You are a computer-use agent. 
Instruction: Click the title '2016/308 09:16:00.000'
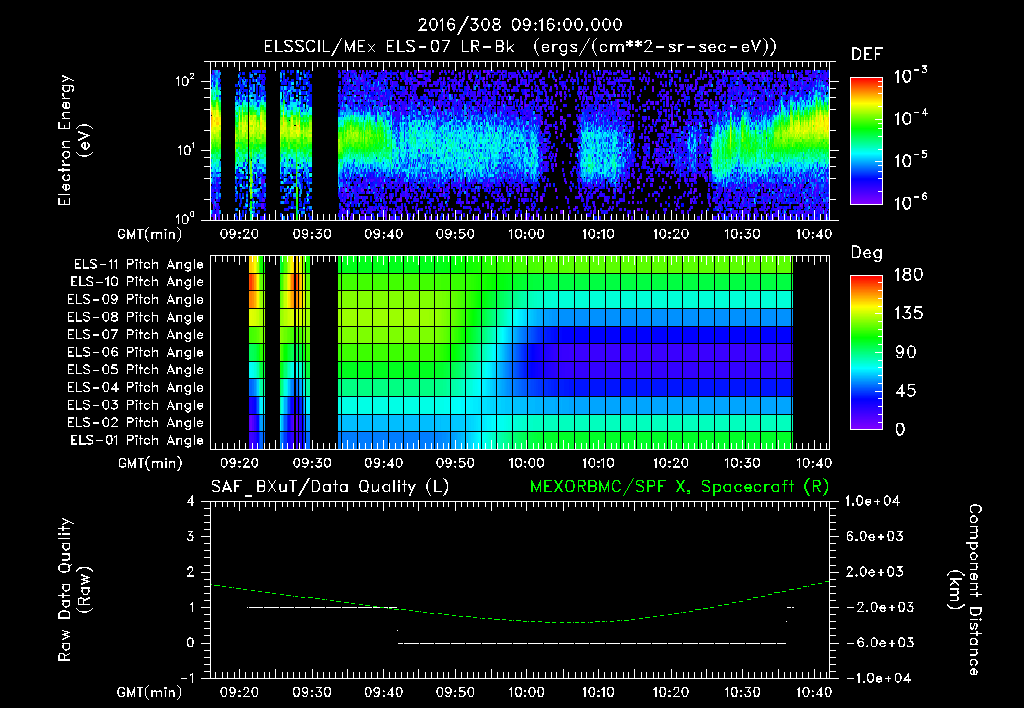coord(520,25)
